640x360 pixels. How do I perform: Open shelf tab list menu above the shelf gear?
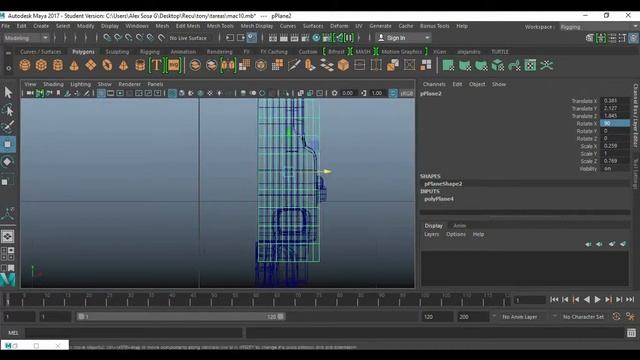tap(8, 53)
